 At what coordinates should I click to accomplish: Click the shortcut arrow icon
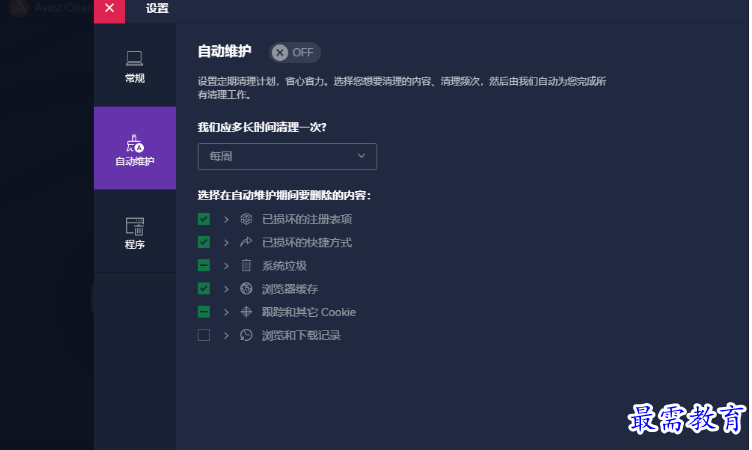coord(246,242)
